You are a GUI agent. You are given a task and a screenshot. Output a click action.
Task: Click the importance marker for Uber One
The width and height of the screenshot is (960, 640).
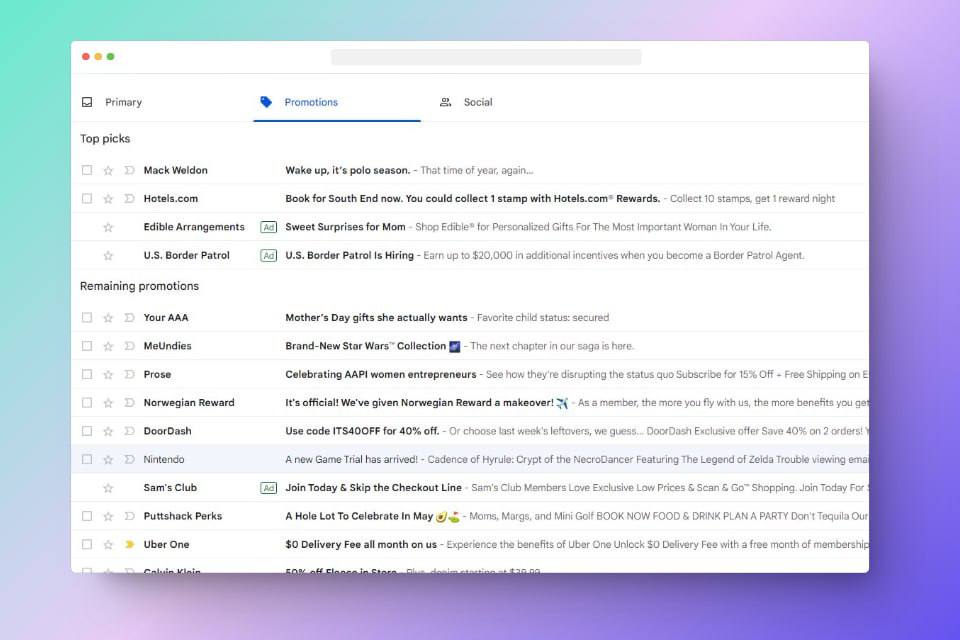(x=129, y=545)
